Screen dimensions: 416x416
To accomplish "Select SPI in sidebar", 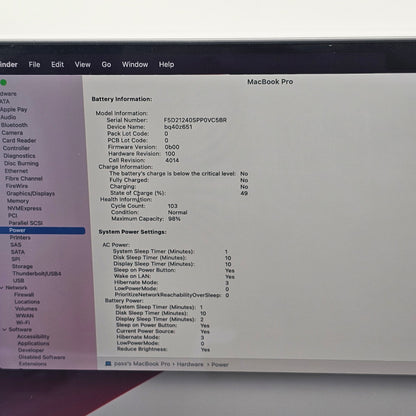I will point(16,259).
